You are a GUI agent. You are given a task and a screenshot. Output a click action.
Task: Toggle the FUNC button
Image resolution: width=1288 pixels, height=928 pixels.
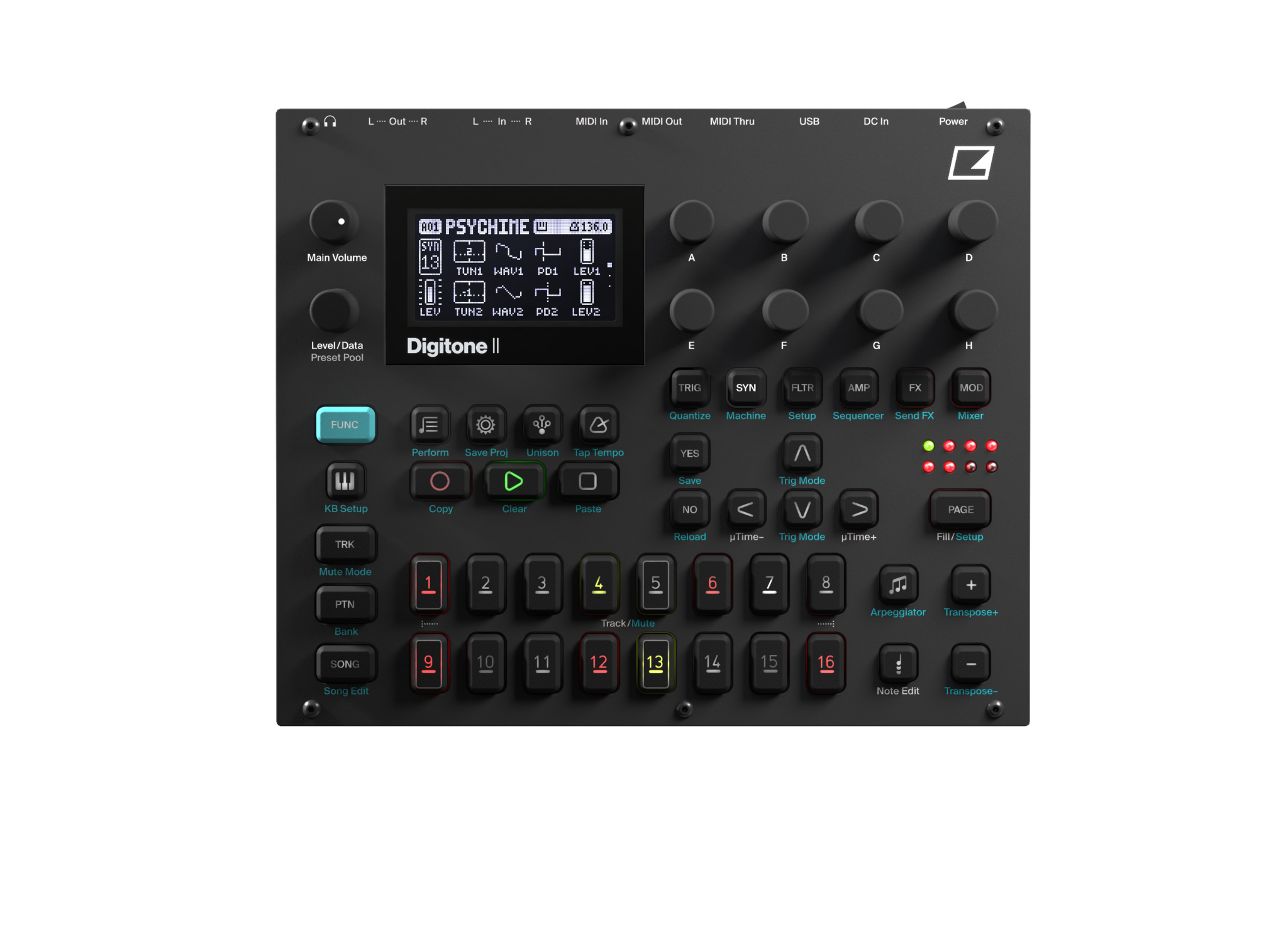tap(345, 425)
